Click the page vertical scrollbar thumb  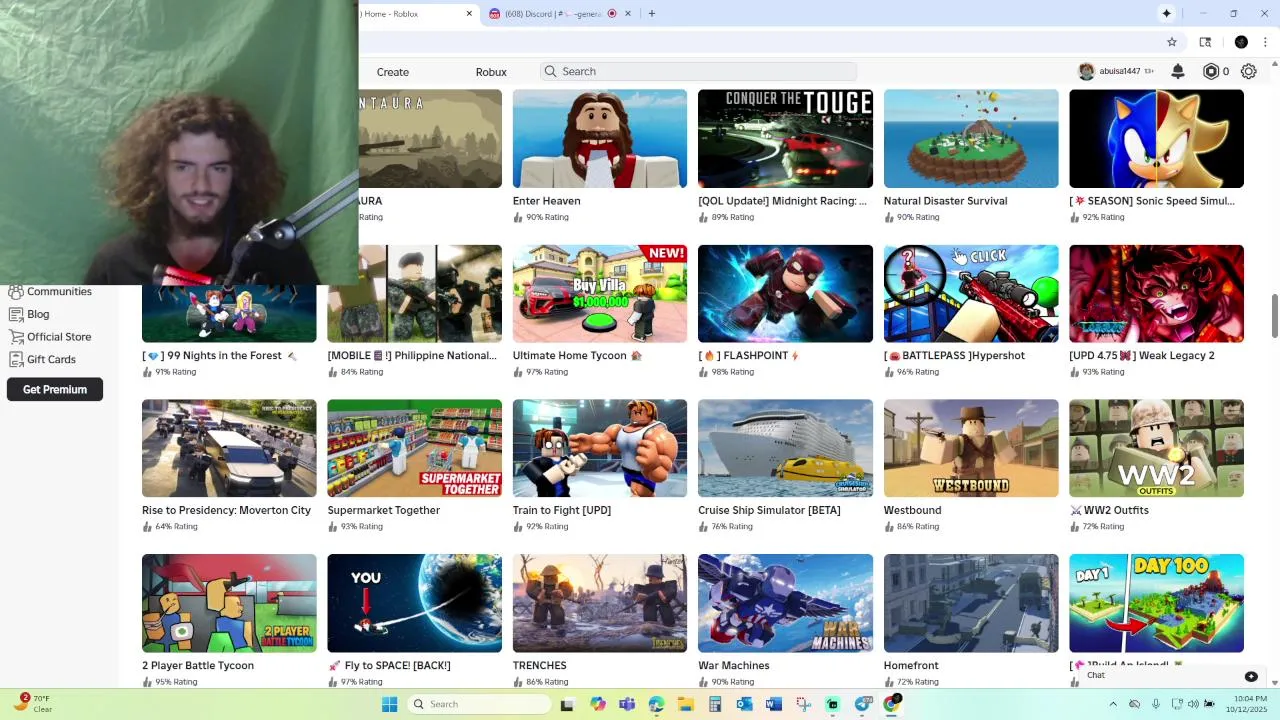click(x=1274, y=316)
